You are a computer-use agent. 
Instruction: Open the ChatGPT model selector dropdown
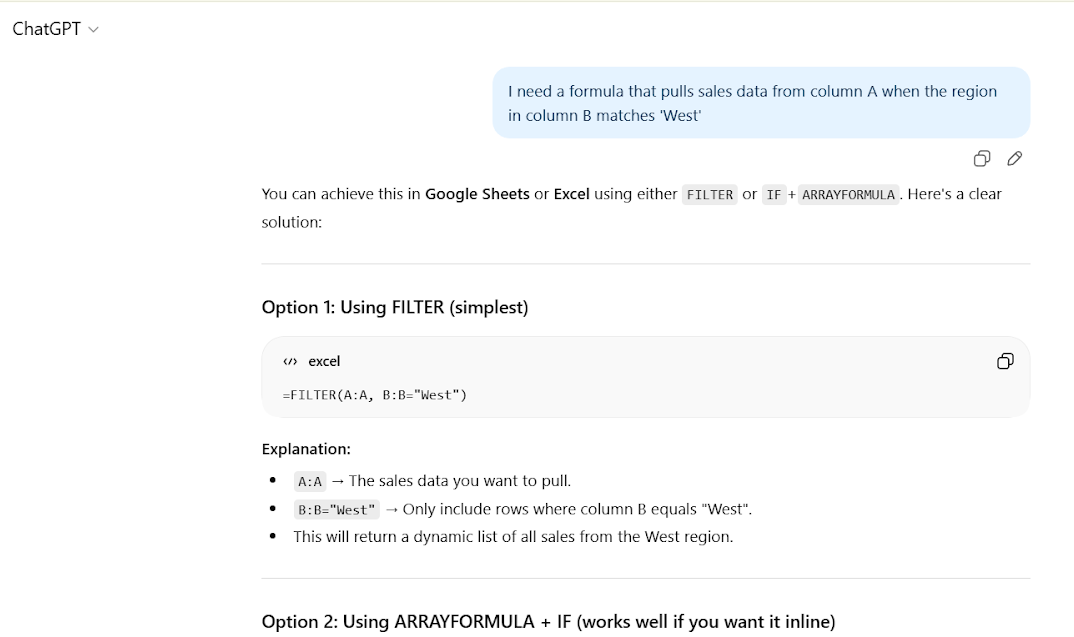click(x=45, y=29)
